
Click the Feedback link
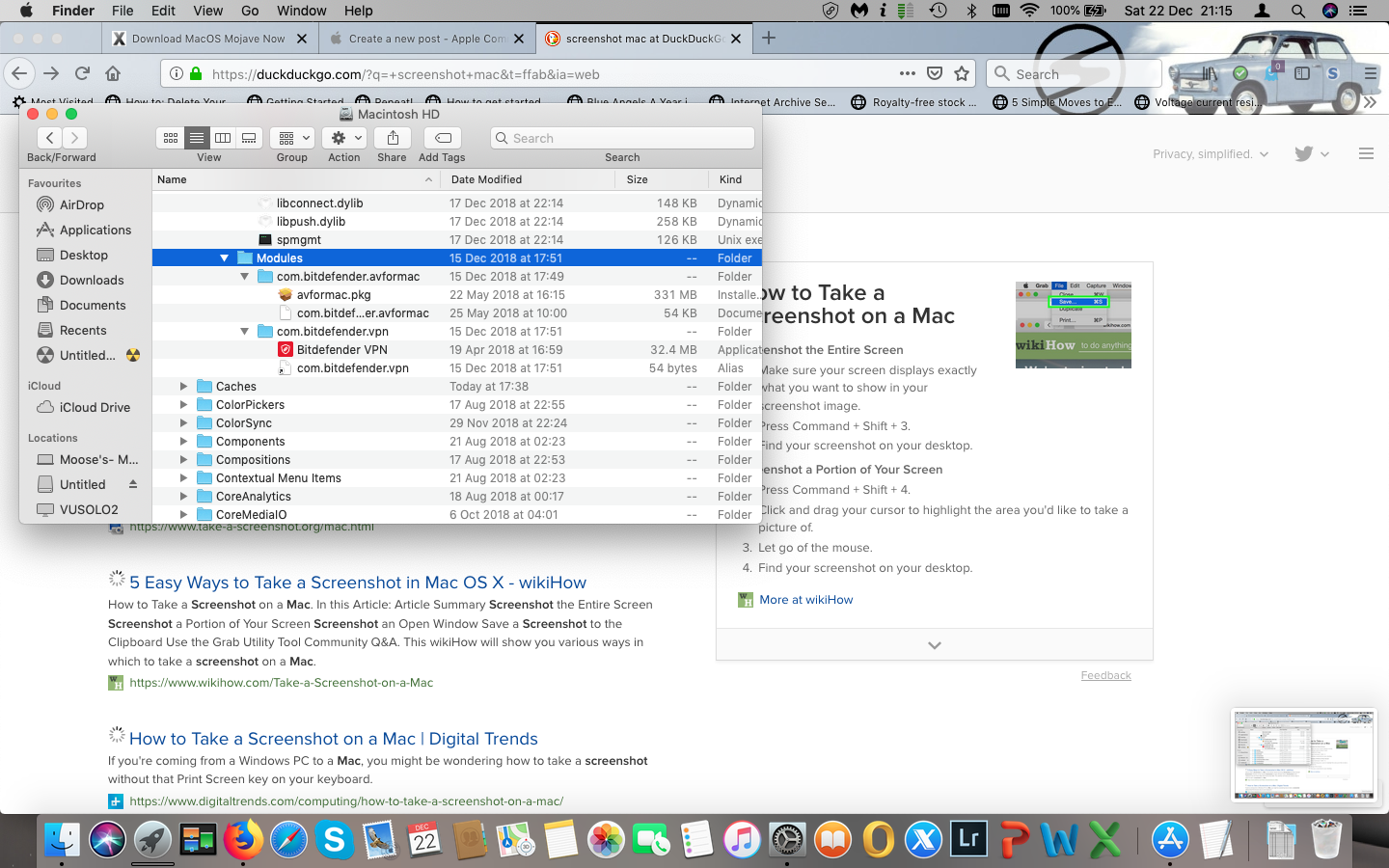[1105, 675]
